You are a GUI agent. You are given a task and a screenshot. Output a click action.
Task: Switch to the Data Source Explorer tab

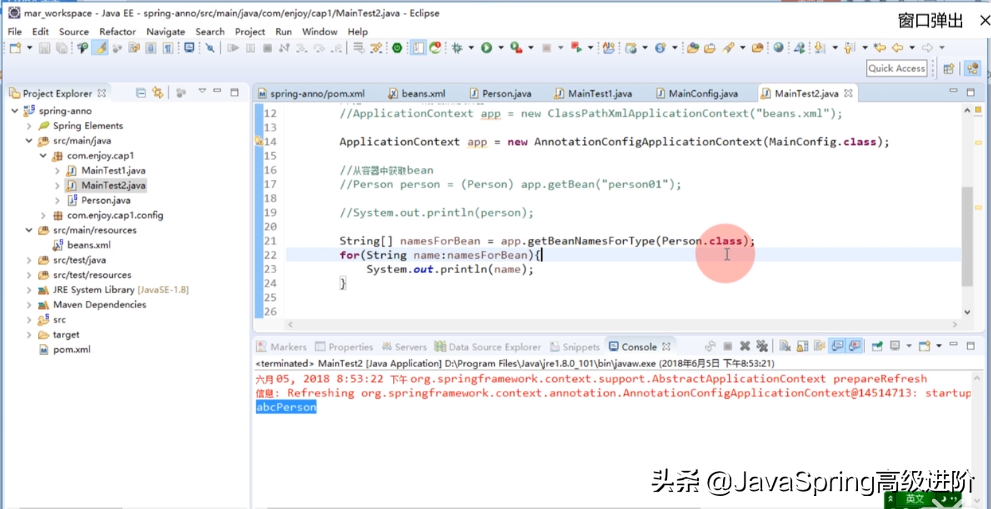point(488,347)
